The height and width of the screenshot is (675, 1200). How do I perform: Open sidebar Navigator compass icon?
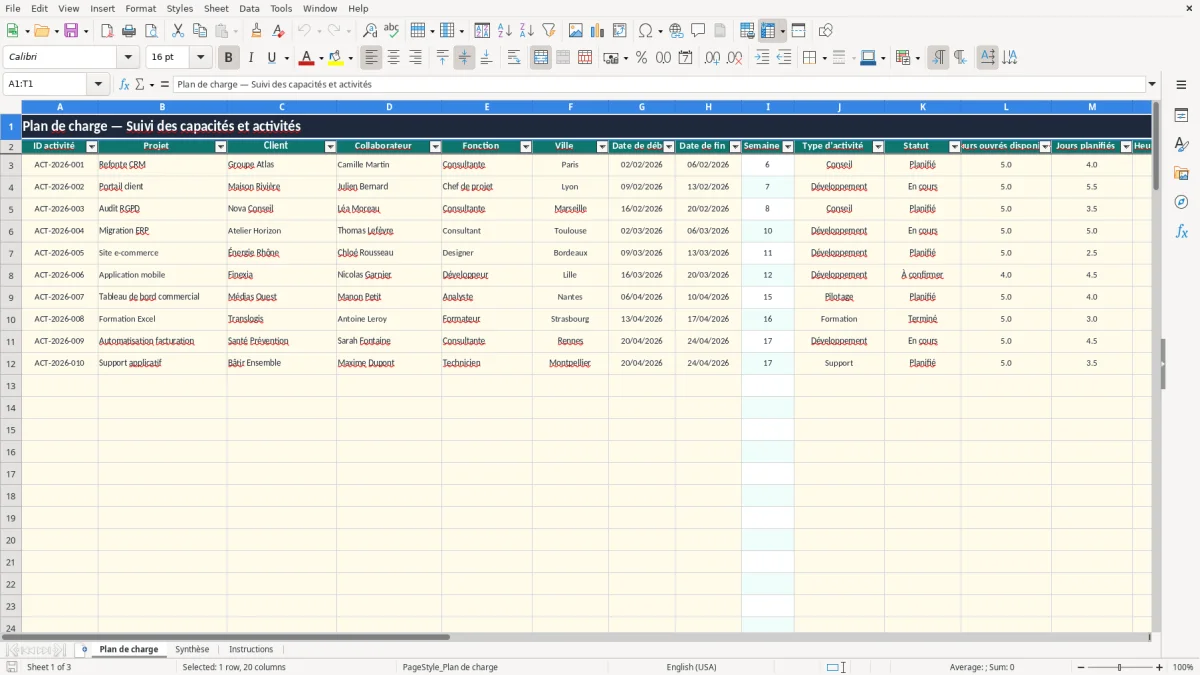pos(1181,203)
